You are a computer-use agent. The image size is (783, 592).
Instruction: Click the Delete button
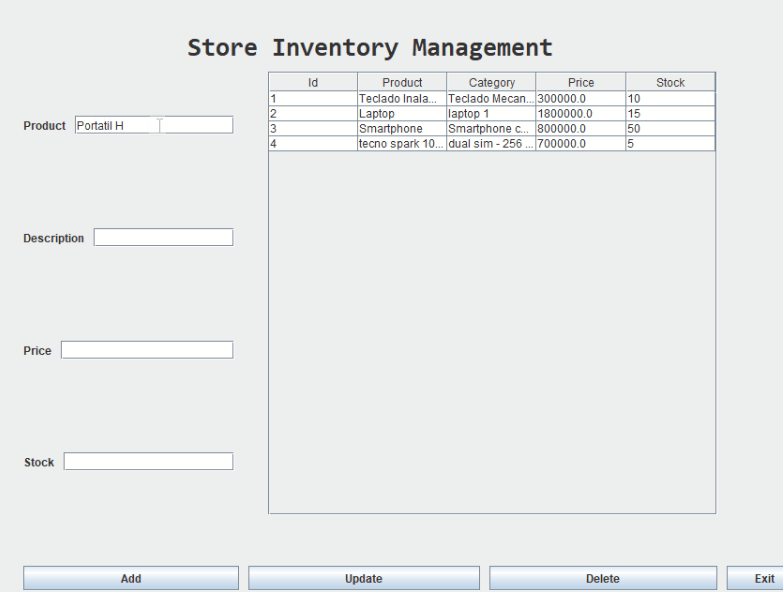[x=602, y=578]
